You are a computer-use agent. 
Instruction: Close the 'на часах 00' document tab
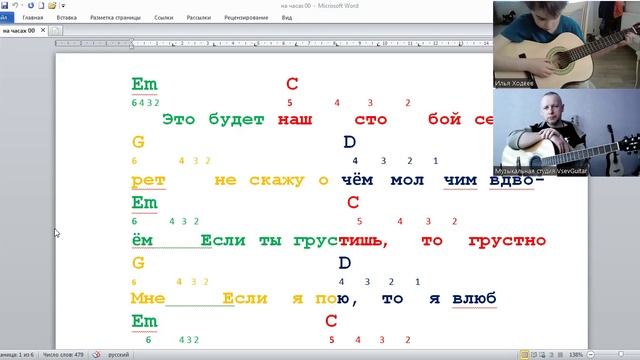point(43,30)
